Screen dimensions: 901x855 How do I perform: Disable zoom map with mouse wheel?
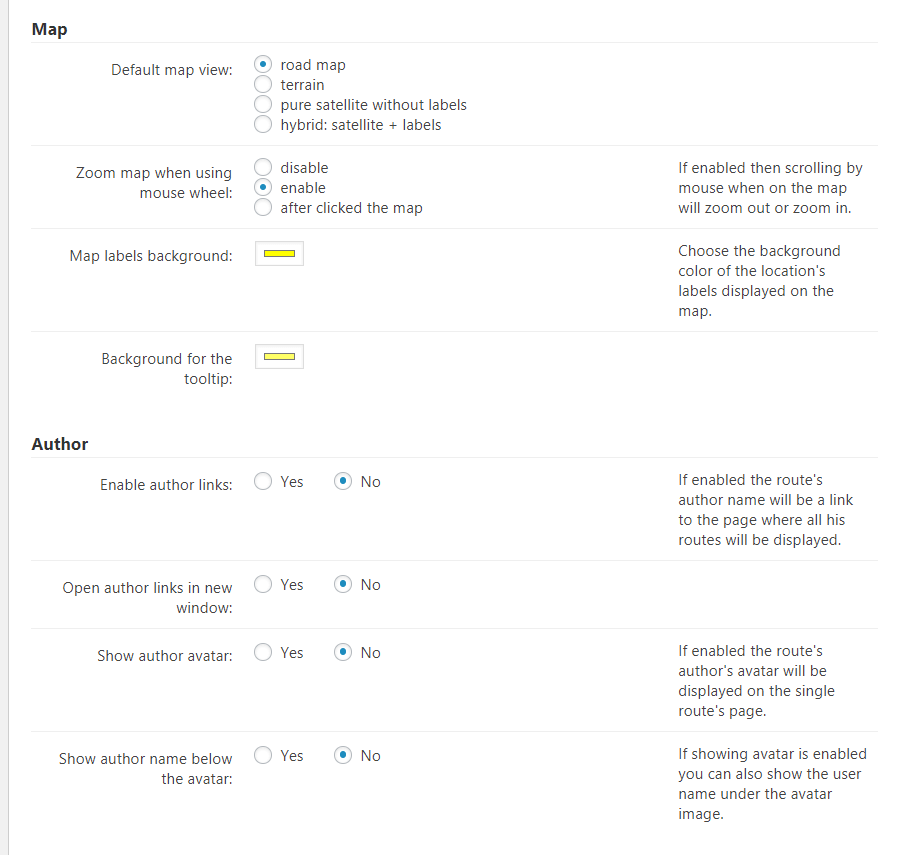263,168
